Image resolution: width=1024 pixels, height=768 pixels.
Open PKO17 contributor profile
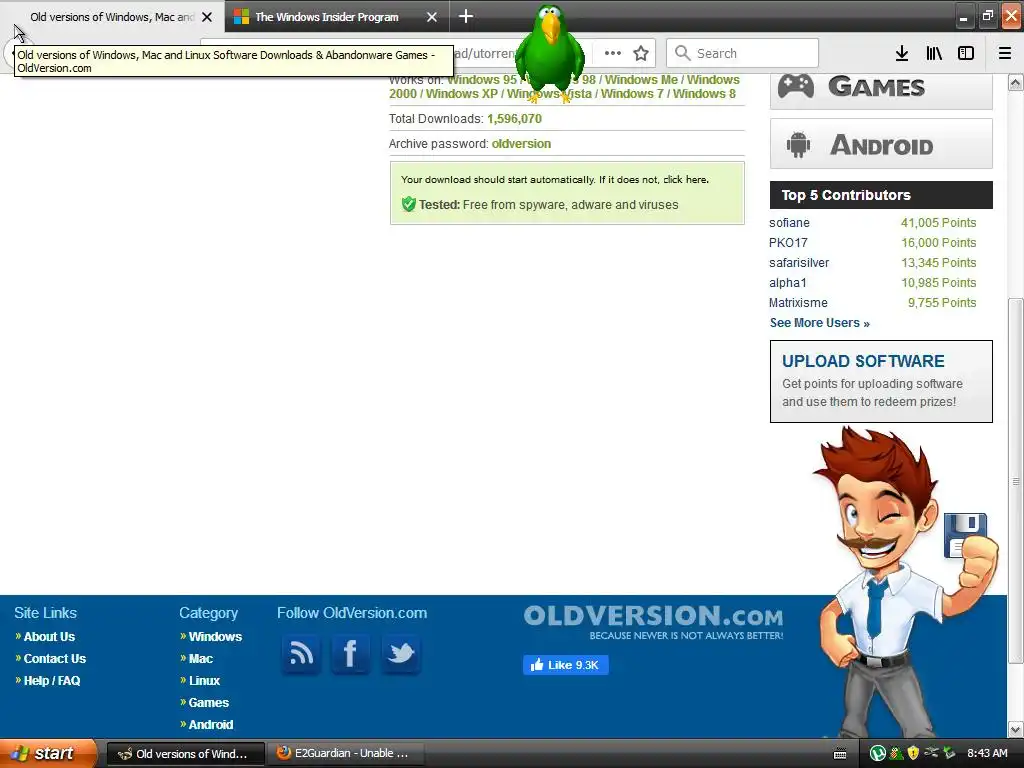coord(788,243)
